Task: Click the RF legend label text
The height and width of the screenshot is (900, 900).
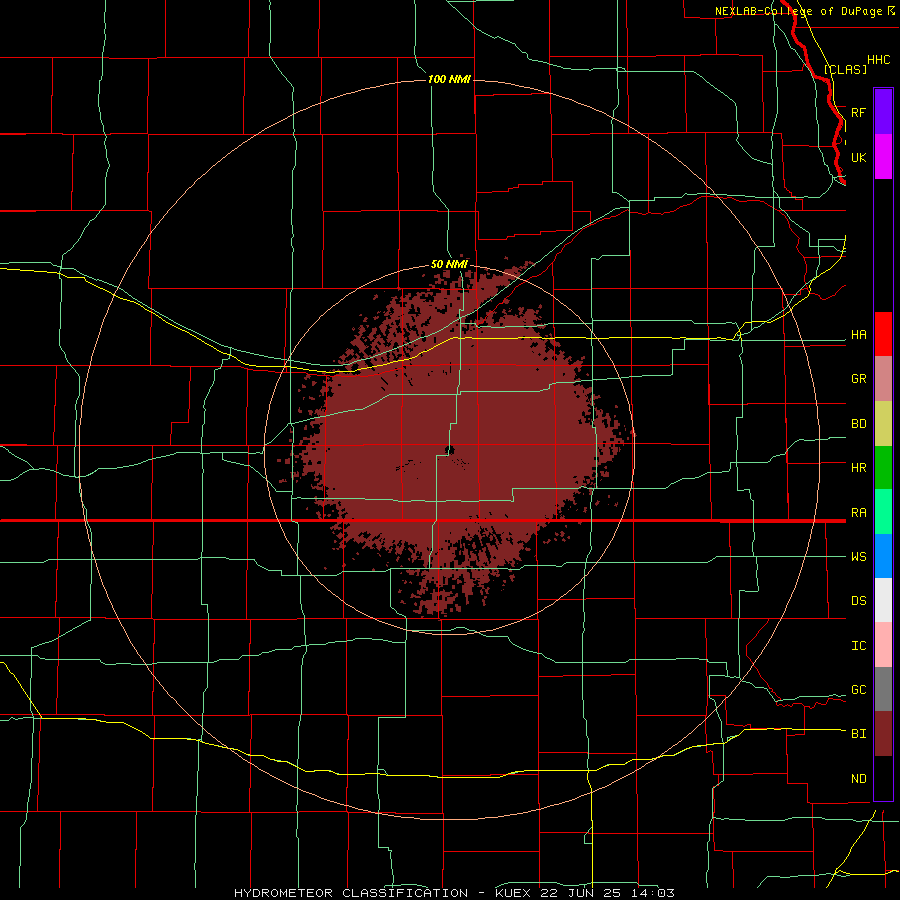Action: click(x=858, y=112)
